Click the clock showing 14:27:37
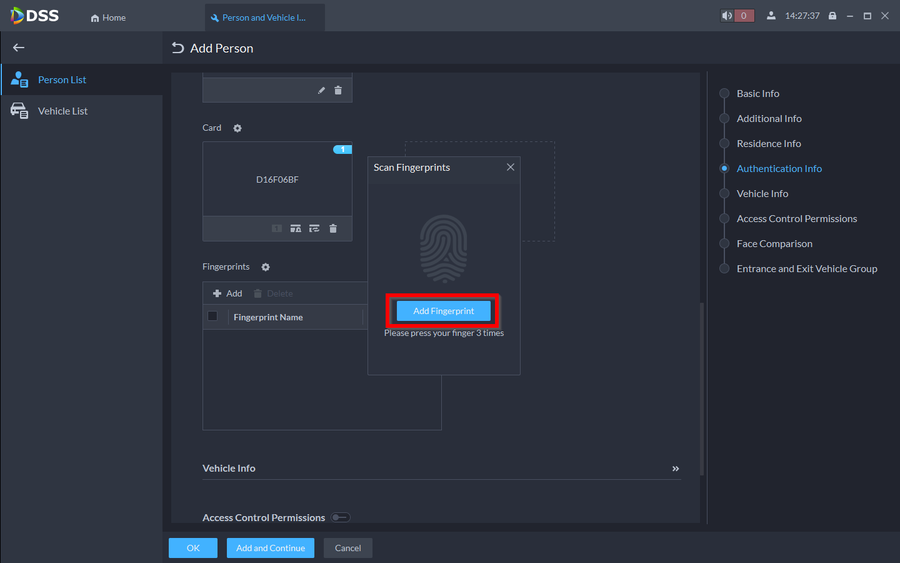Image resolution: width=900 pixels, height=563 pixels. coord(802,16)
